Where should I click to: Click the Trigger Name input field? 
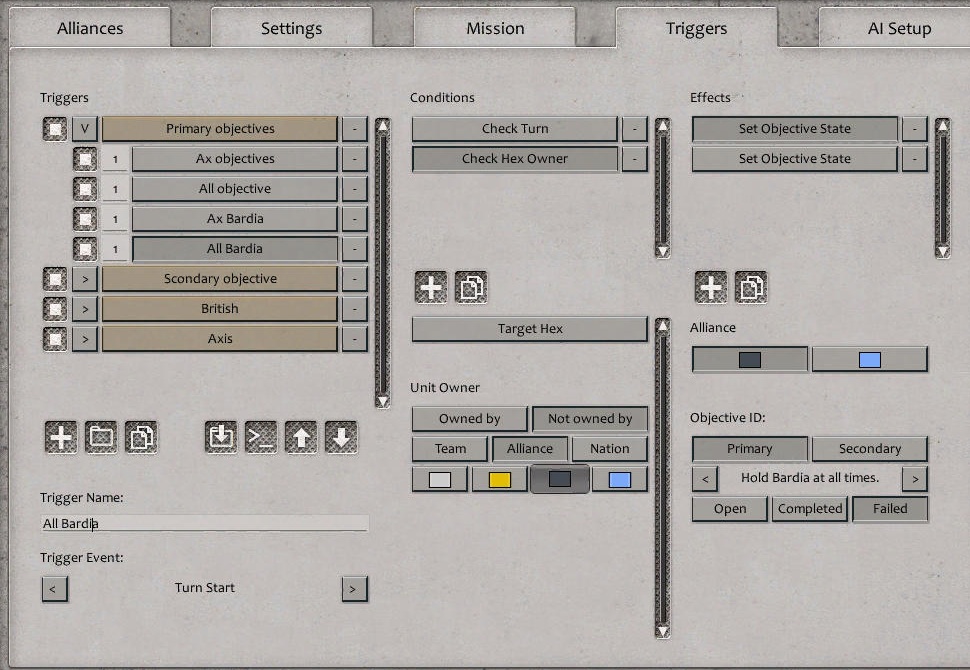(205, 523)
